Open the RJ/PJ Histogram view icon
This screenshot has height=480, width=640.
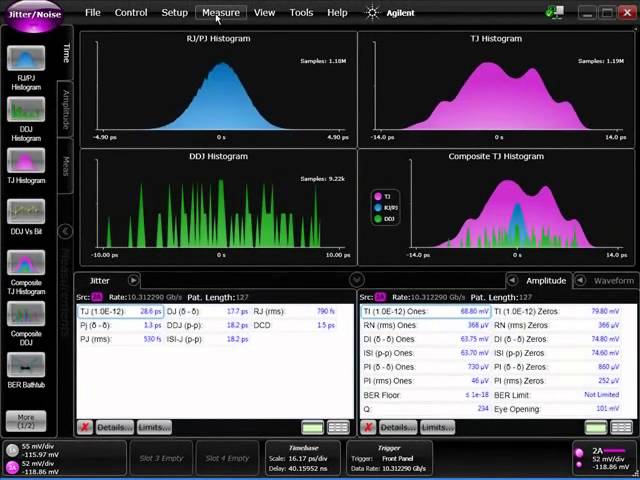tap(26, 58)
